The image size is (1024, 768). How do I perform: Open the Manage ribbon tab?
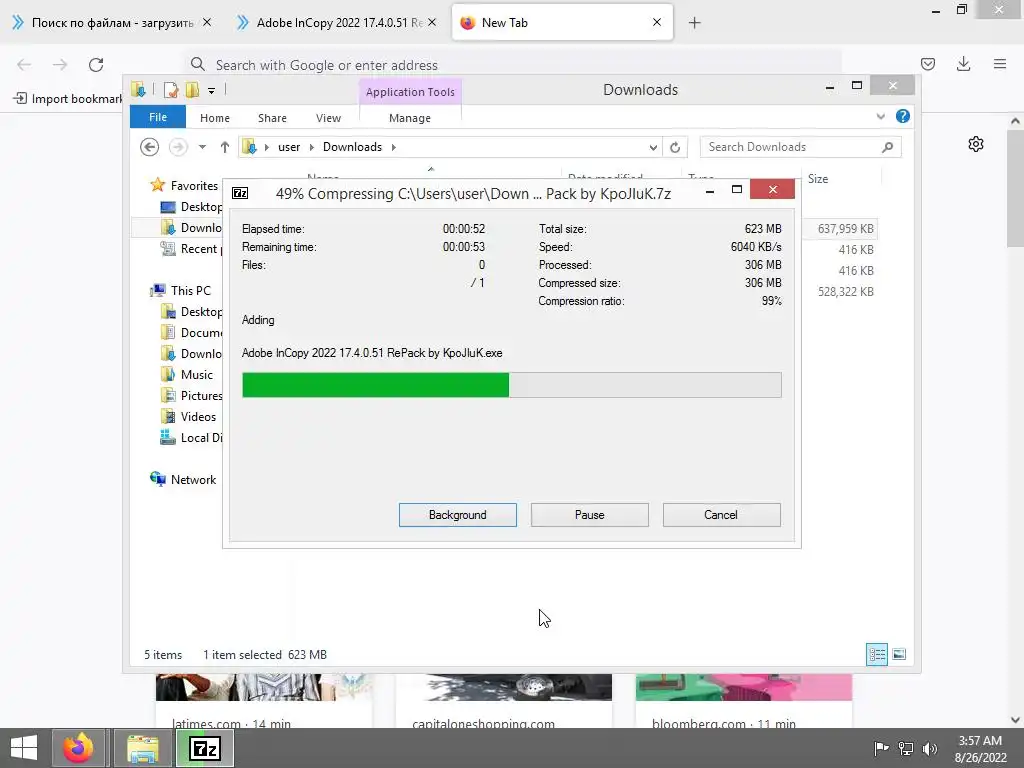click(409, 118)
